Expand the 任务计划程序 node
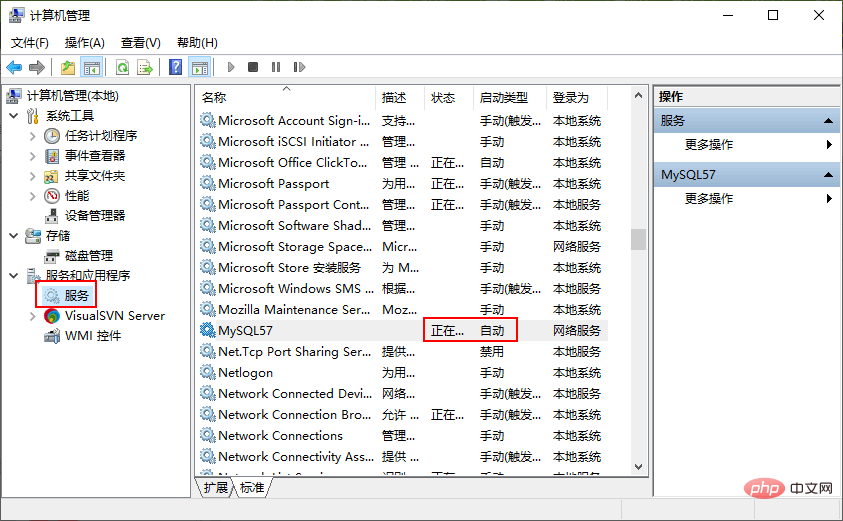The height and width of the screenshot is (521, 843). (33, 136)
